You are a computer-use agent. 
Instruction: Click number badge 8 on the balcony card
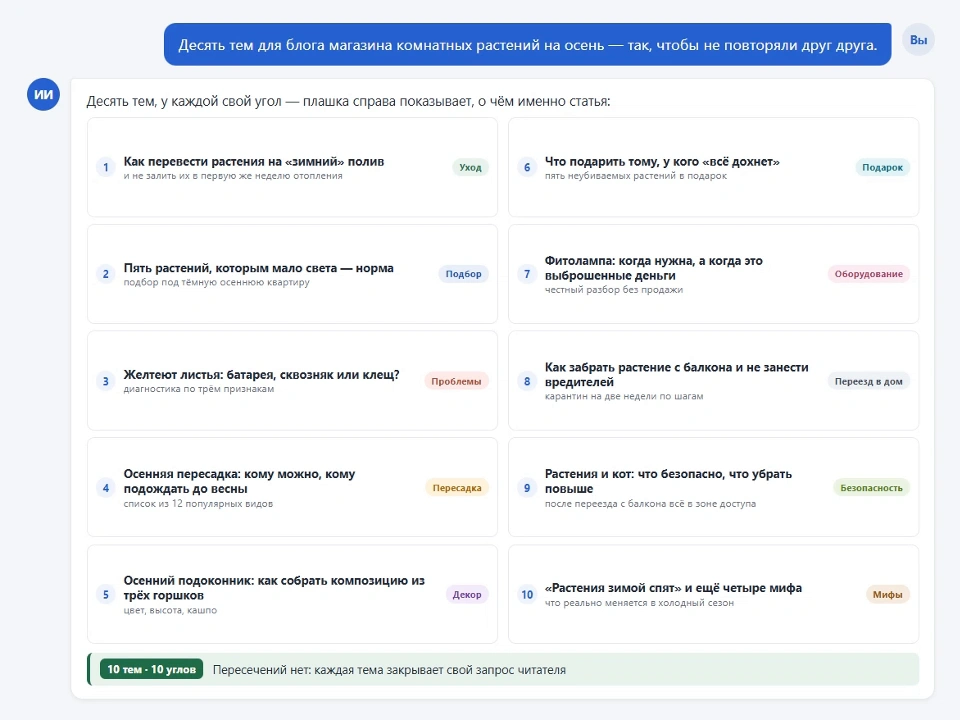coord(527,381)
